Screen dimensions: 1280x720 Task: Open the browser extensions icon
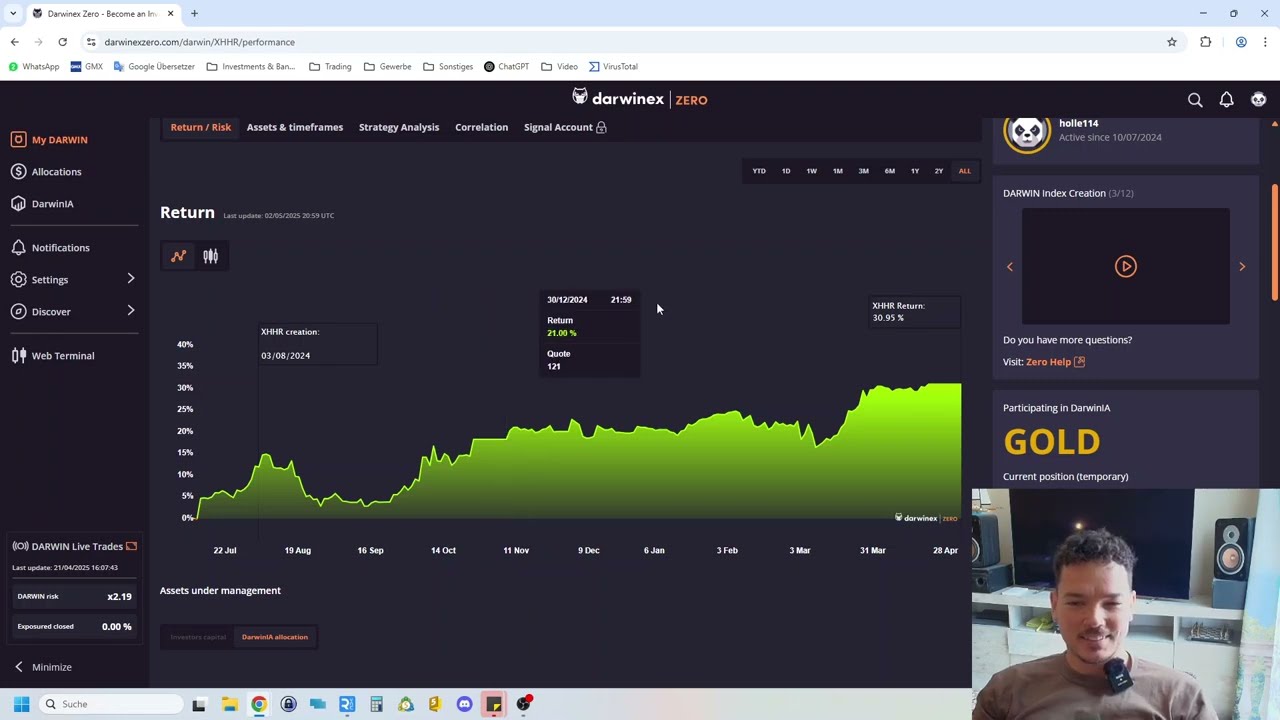tap(1206, 42)
